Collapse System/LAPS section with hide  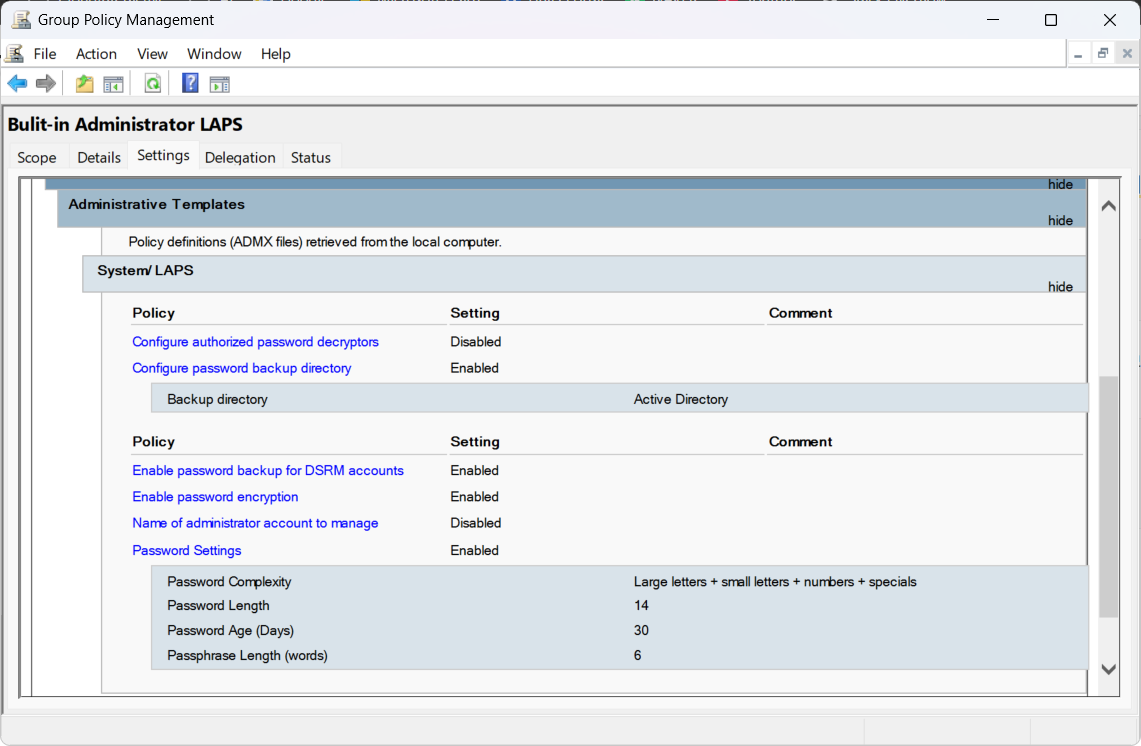pyautogui.click(x=1060, y=287)
